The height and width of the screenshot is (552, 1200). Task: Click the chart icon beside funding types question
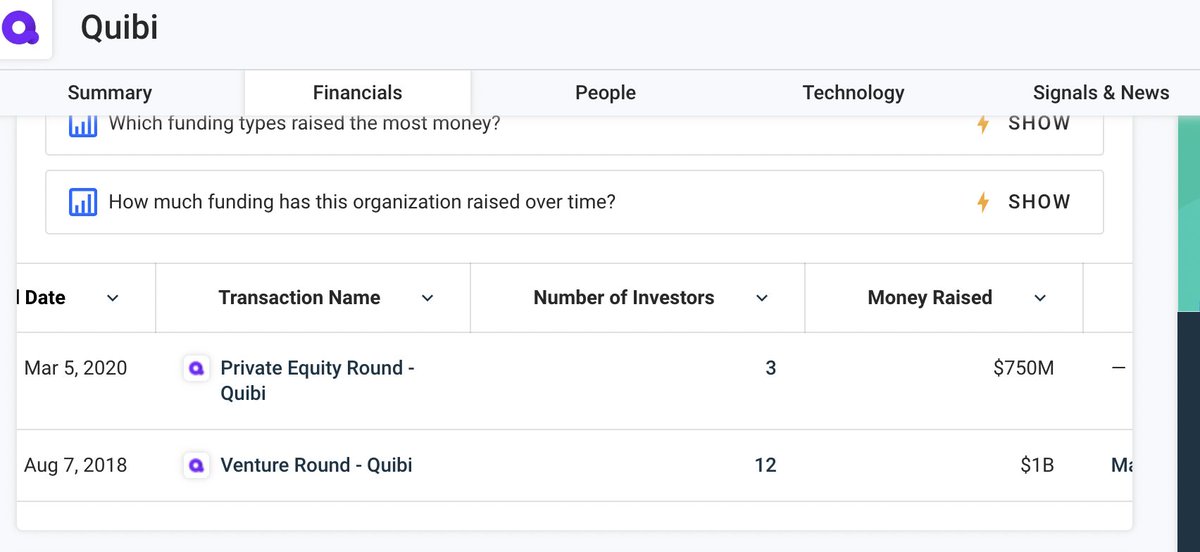[x=83, y=125]
